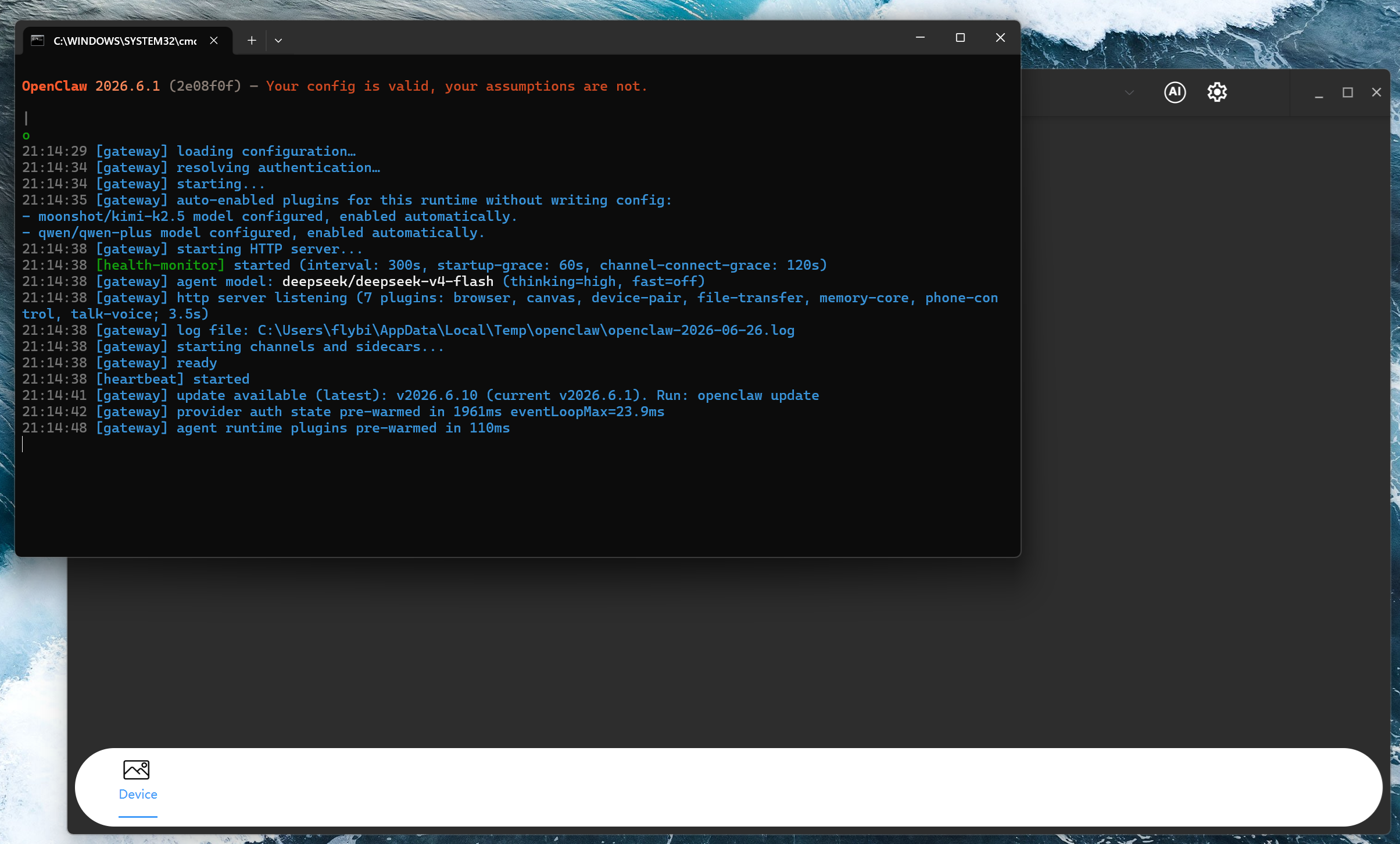Click 'agent runtime plugins pre-warmed in 110ms' line
The image size is (1400, 844).
[266, 428]
